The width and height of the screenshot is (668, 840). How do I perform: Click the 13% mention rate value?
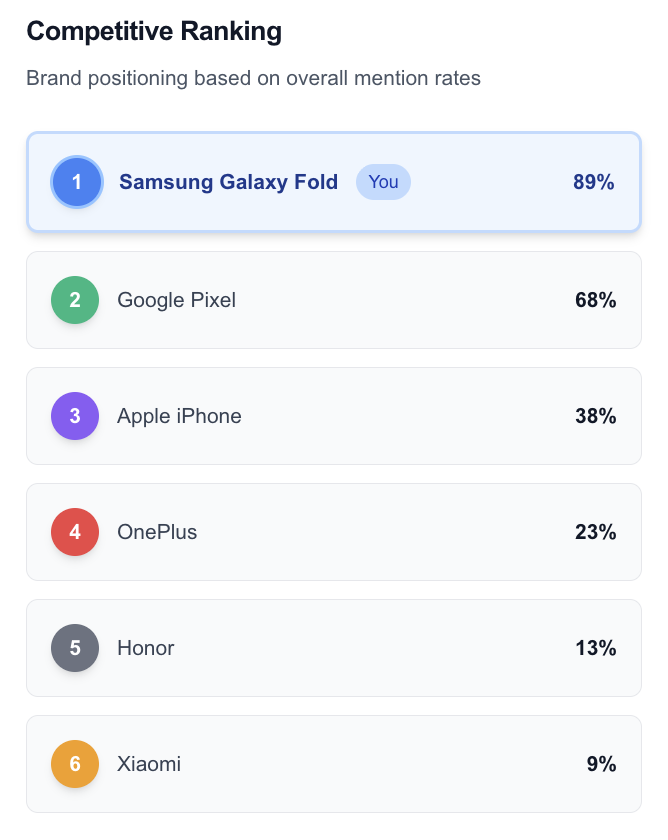click(595, 648)
